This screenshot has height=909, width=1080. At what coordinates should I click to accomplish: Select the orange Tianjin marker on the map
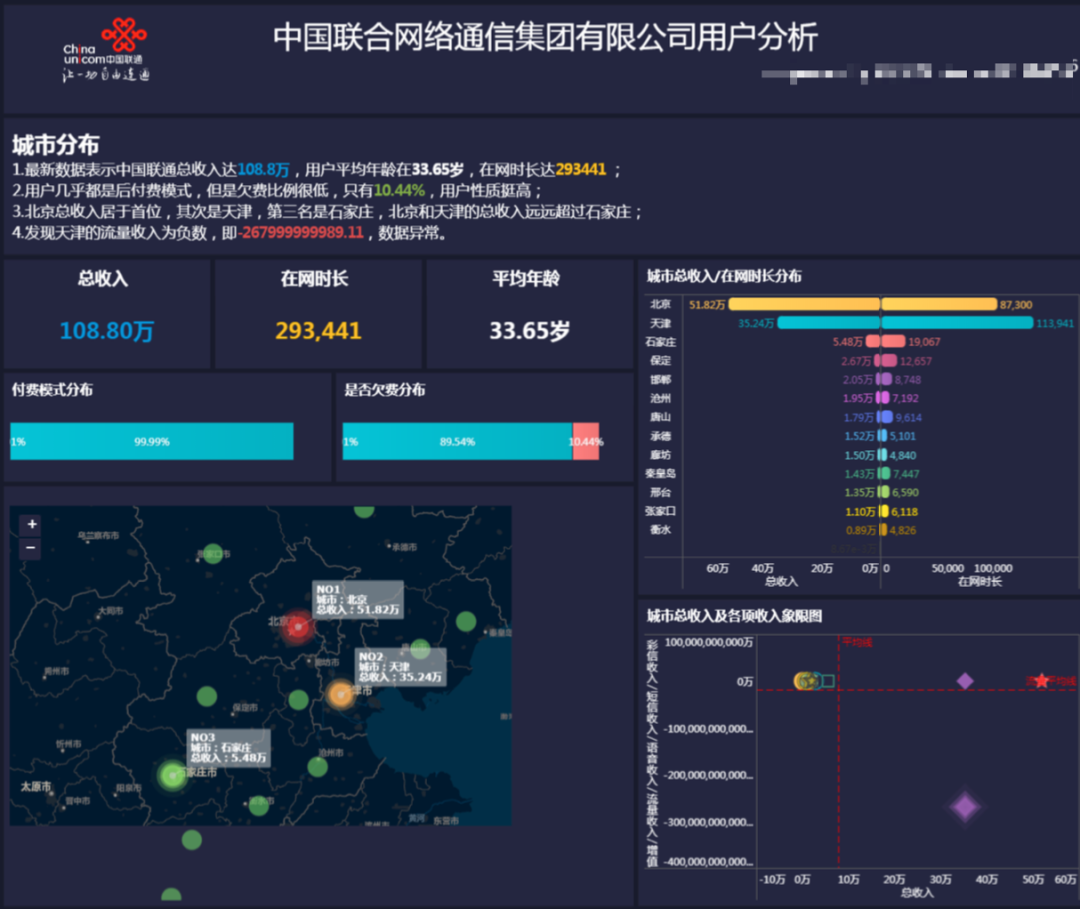(340, 694)
